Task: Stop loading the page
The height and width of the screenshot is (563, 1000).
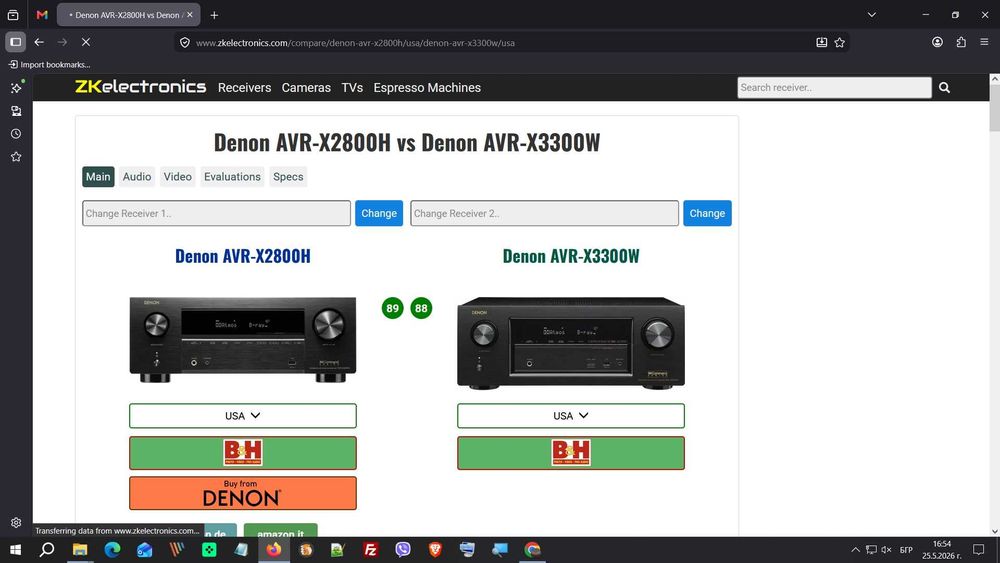Action: click(85, 42)
